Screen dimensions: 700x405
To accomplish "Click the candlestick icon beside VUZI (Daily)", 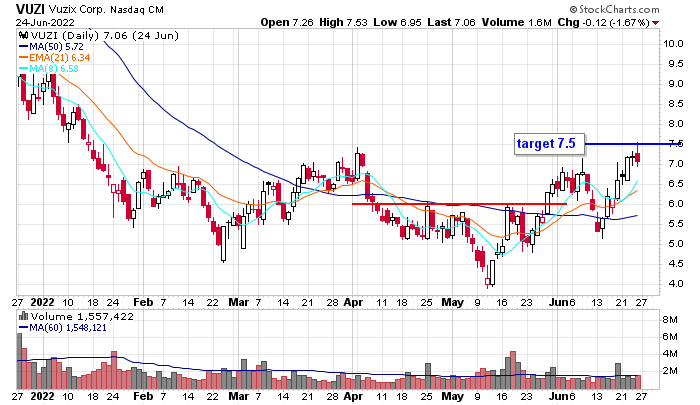I will [24, 36].
